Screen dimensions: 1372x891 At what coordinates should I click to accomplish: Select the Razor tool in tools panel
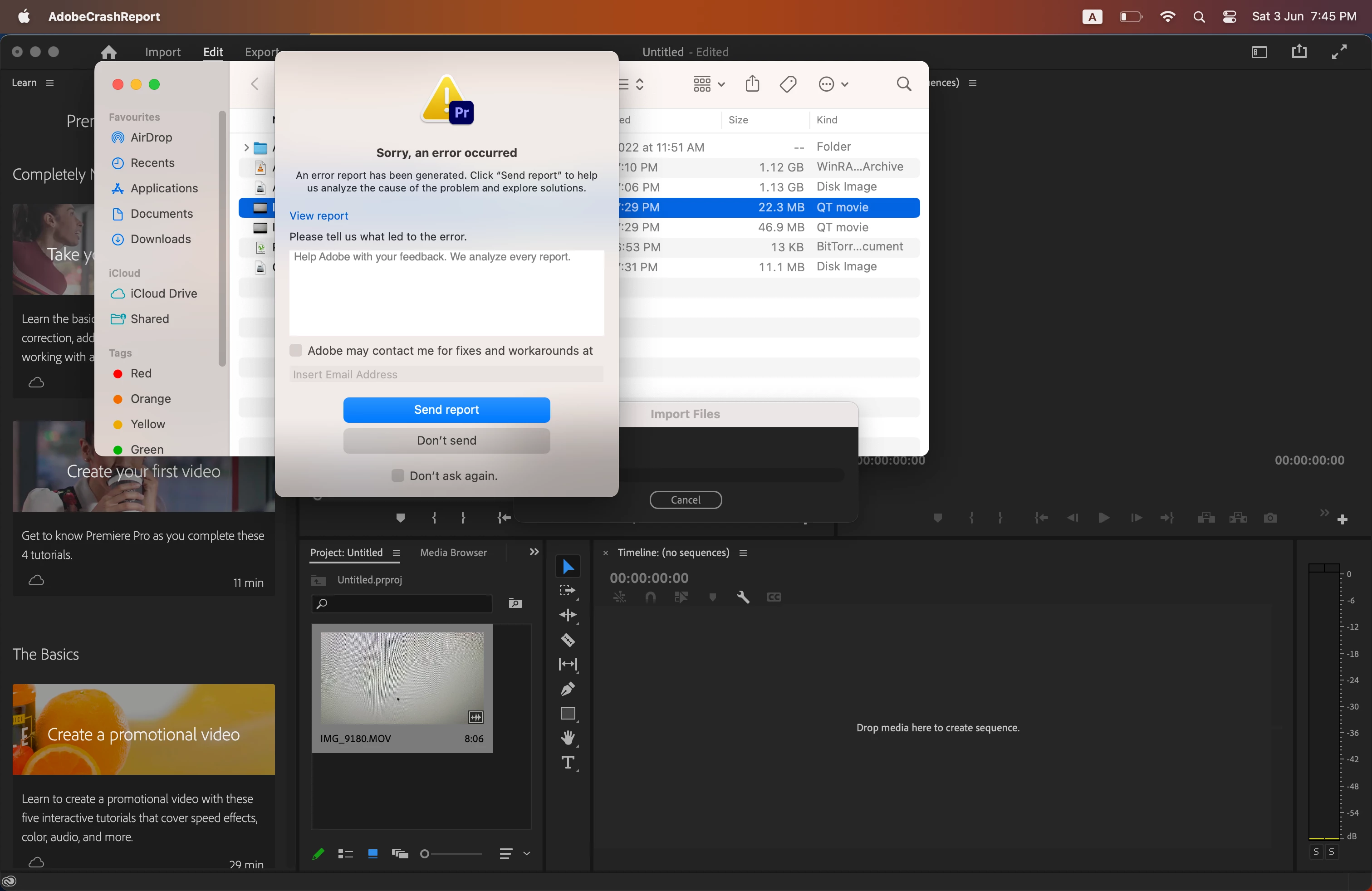[x=567, y=640]
